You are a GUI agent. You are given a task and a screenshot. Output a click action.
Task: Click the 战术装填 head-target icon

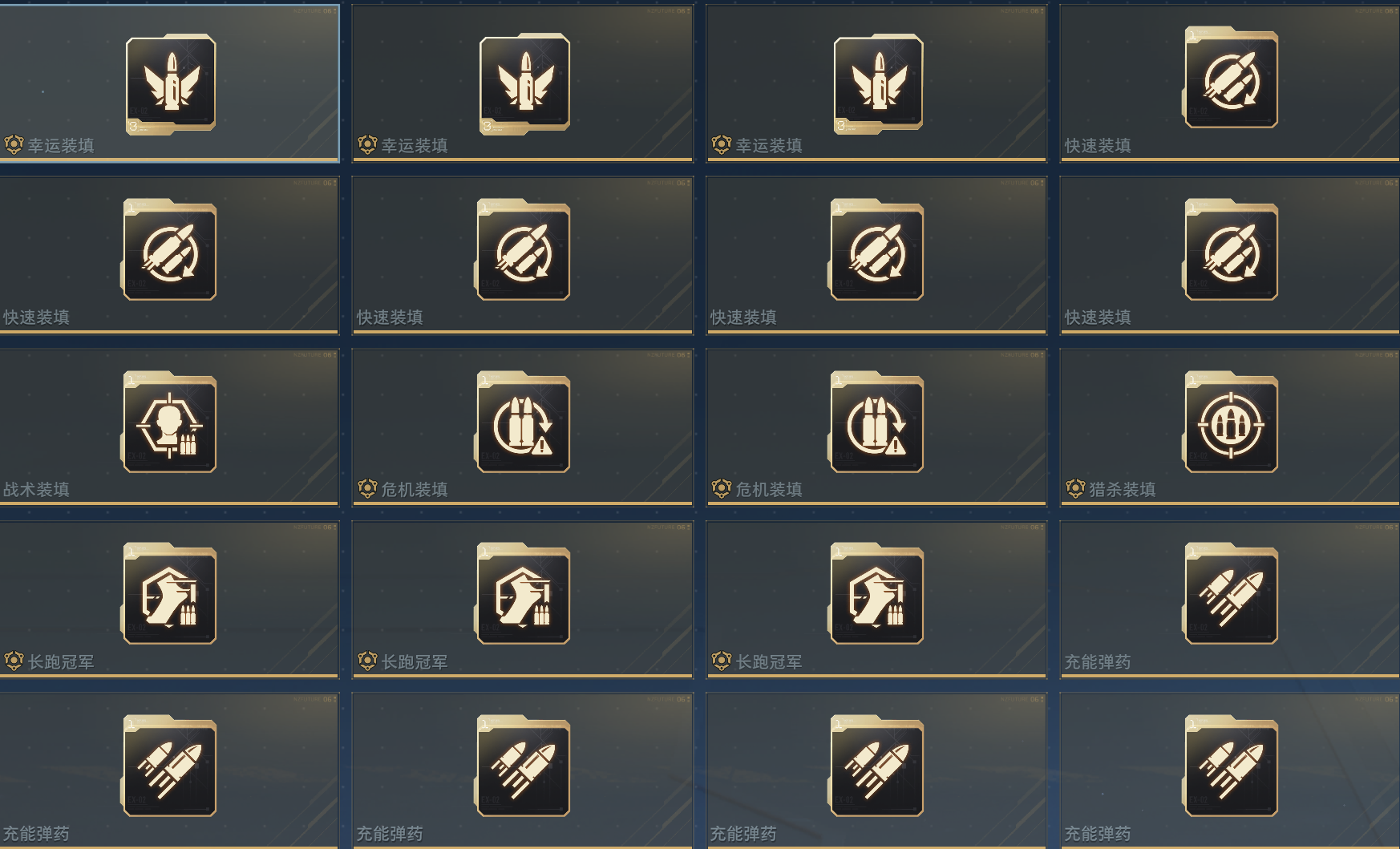tap(169, 422)
